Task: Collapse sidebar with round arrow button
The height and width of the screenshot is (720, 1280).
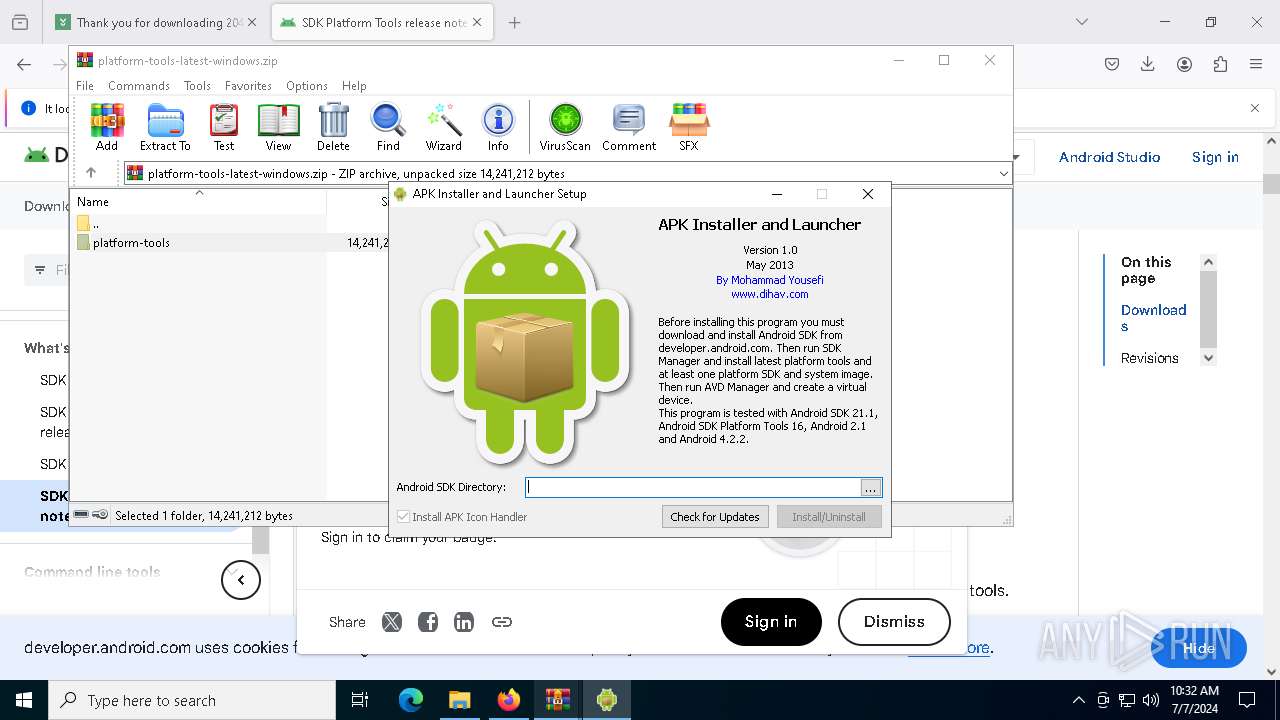Action: pos(241,580)
